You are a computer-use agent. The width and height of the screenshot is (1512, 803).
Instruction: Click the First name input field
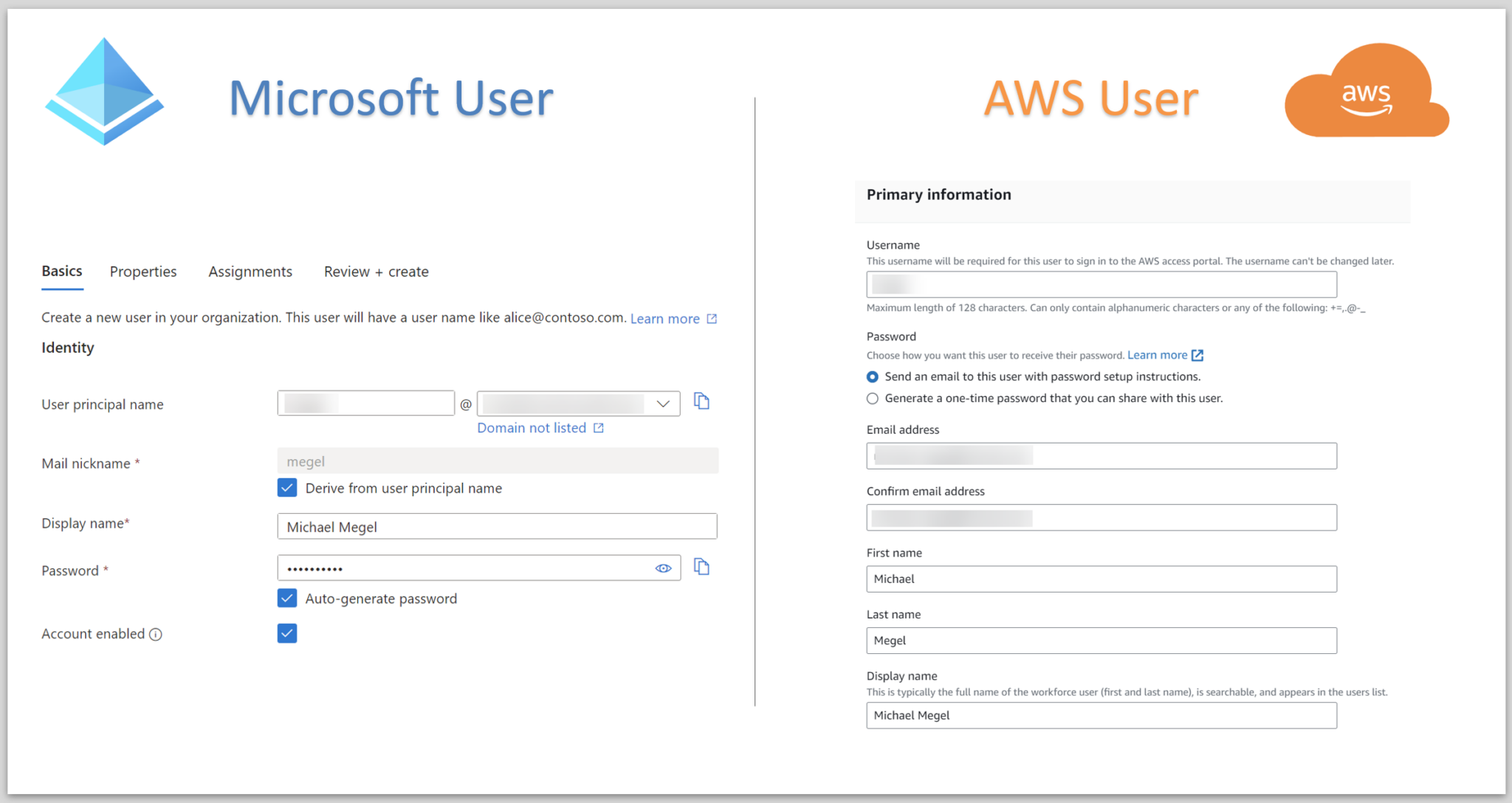pos(1100,579)
